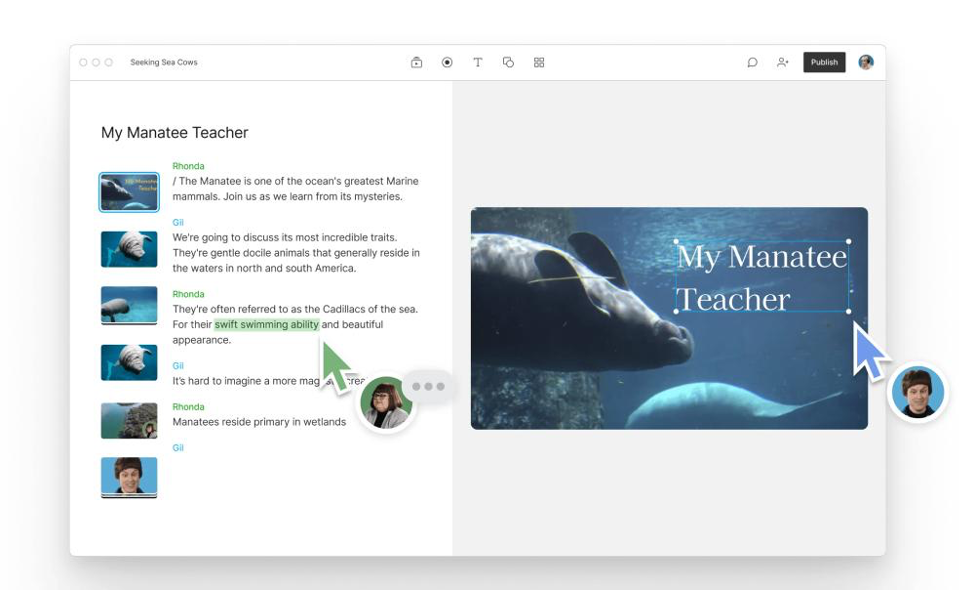This screenshot has height=591, width=977.
Task: Open the user profile avatar in the toolbar
Action: point(866,62)
